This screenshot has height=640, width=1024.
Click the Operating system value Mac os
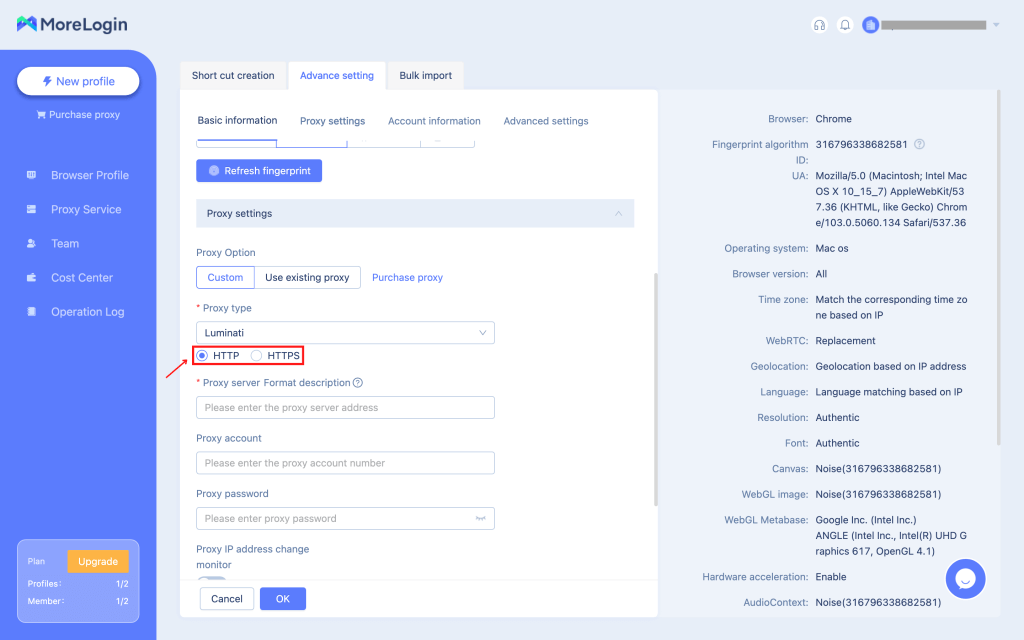click(831, 248)
